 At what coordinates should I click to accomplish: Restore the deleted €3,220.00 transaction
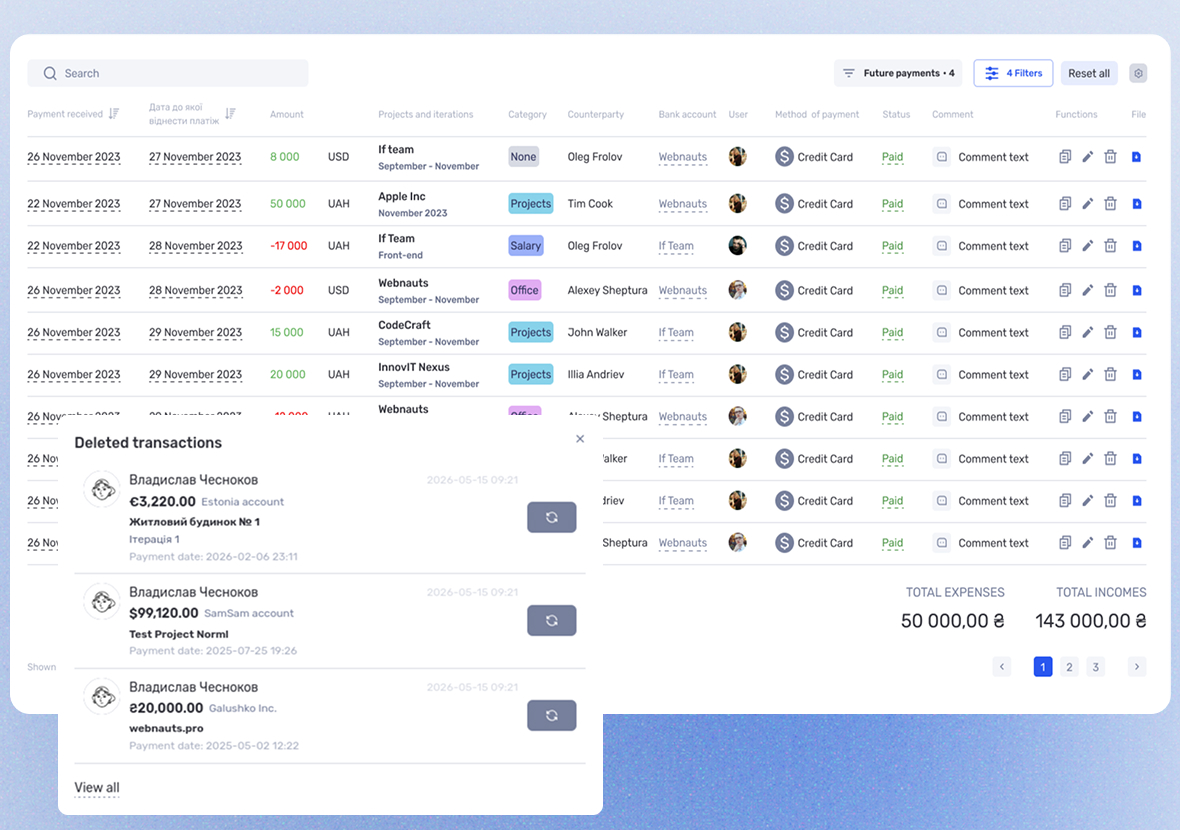[x=552, y=517]
